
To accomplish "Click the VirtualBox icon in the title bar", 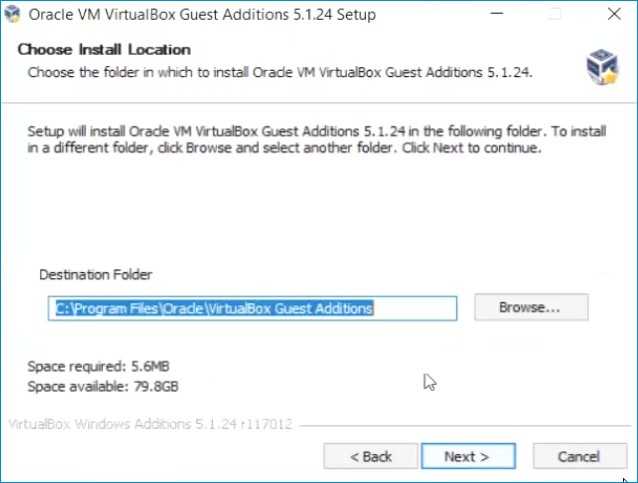I will (x=12, y=14).
